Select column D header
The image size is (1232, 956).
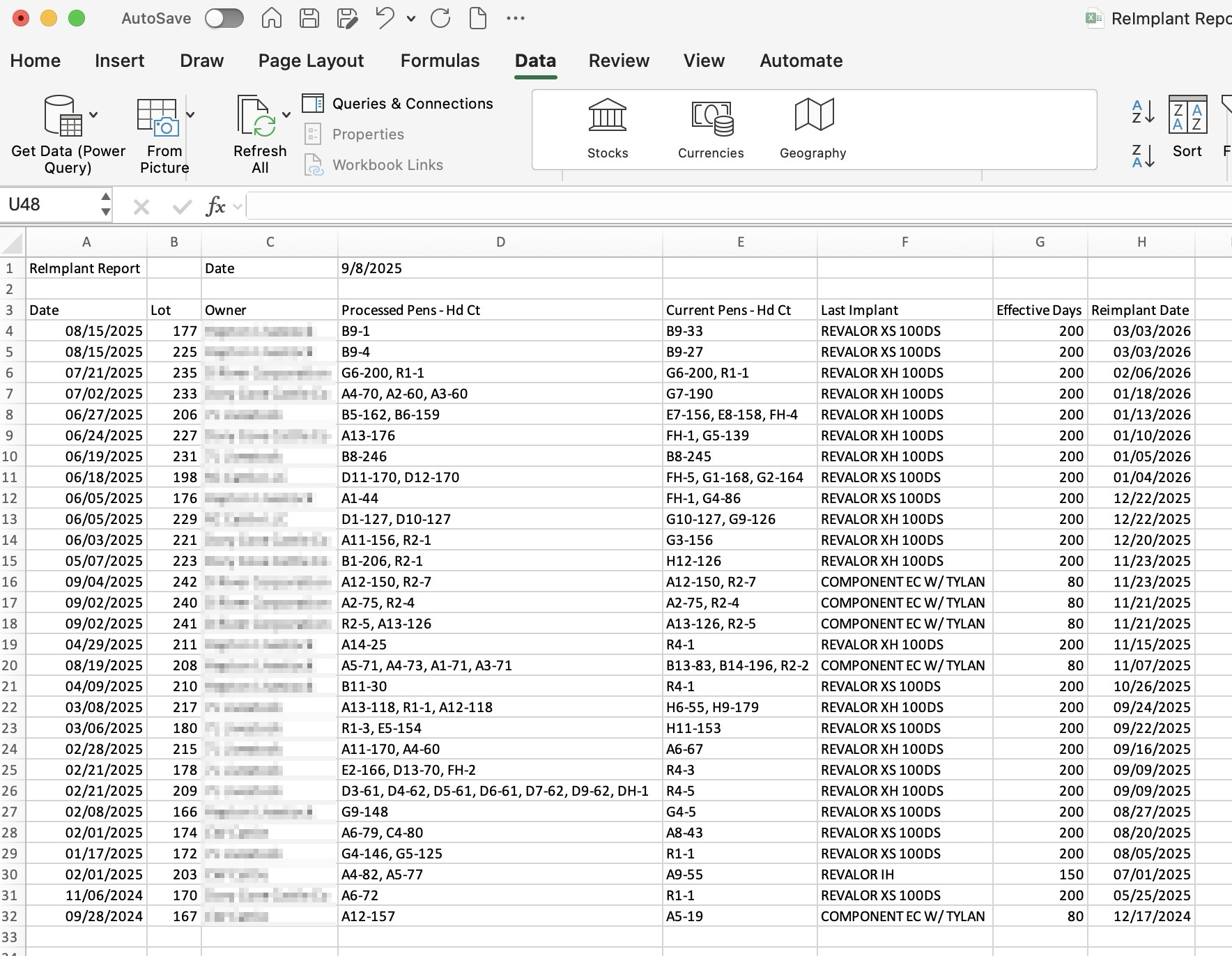tap(500, 242)
